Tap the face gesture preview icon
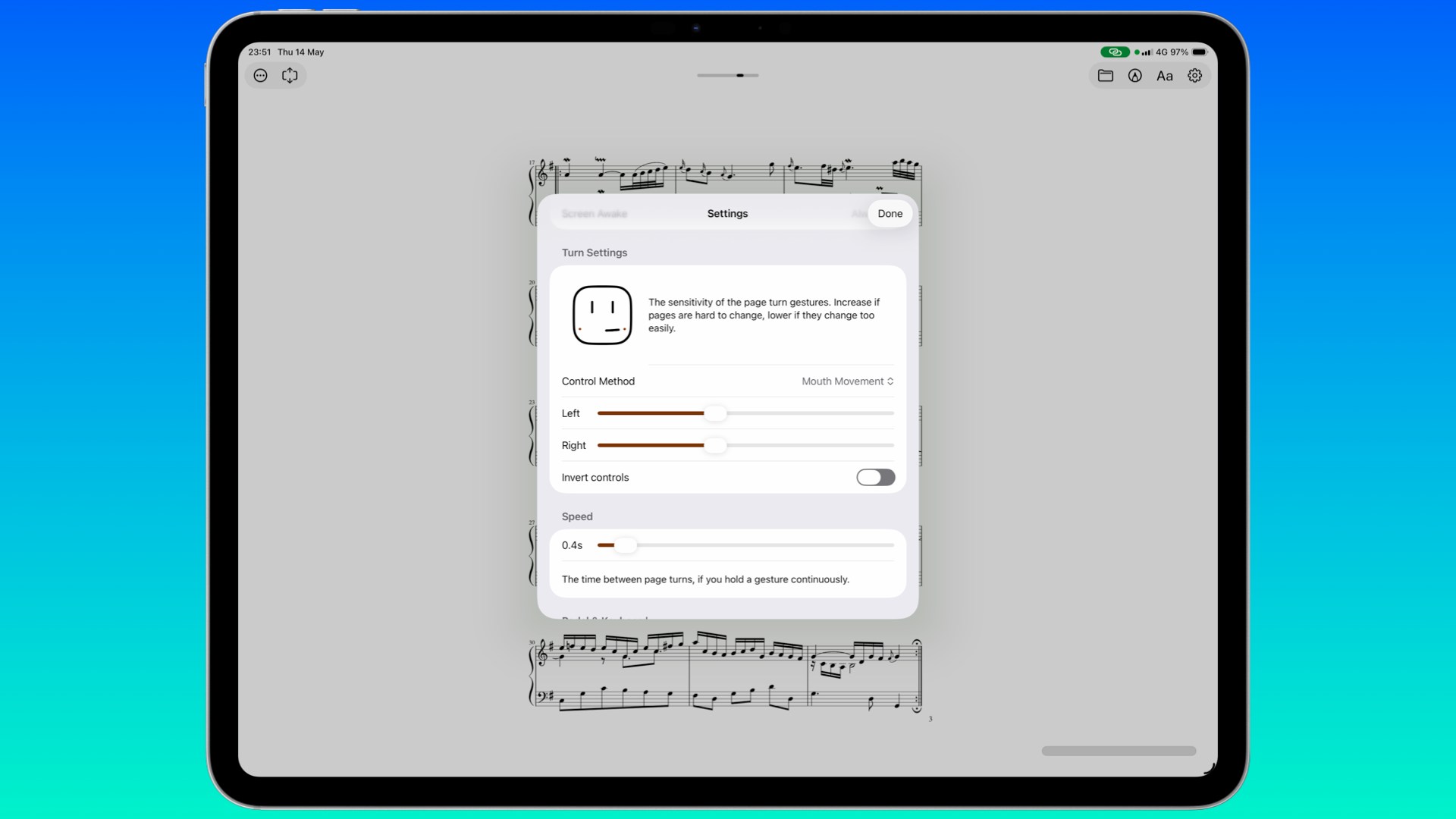1456x819 pixels. pos(602,315)
